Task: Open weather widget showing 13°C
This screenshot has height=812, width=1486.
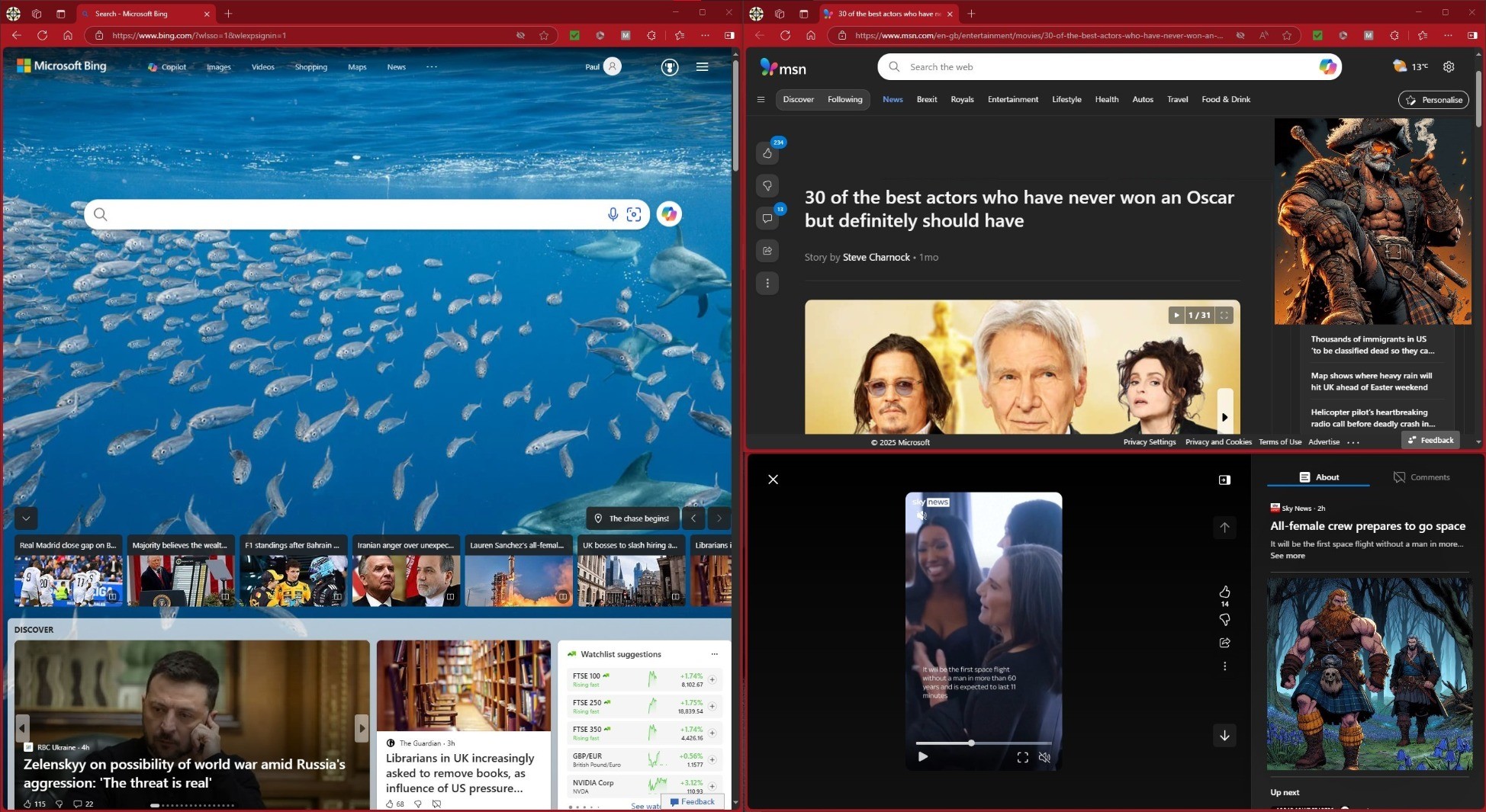Action: click(x=1410, y=67)
